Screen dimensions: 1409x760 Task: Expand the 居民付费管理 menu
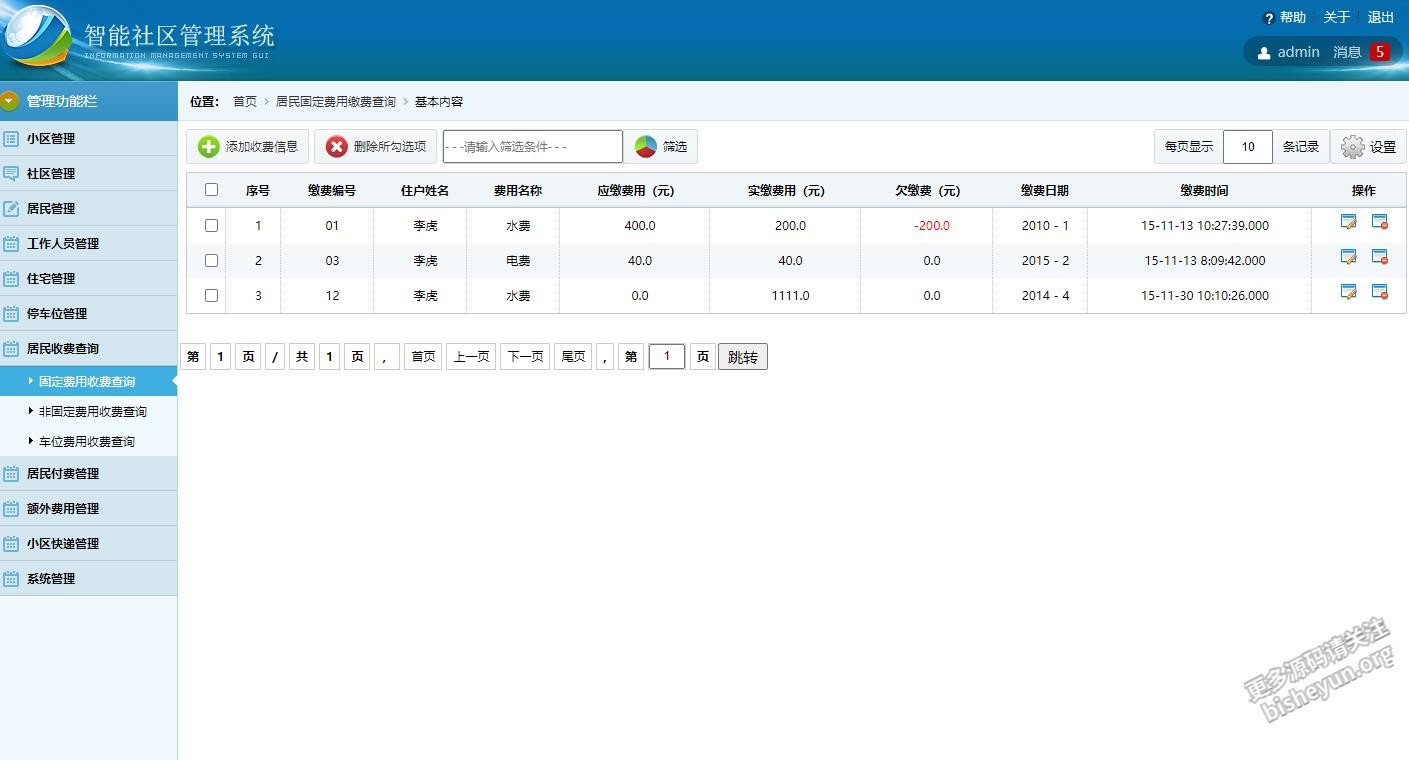(88, 473)
